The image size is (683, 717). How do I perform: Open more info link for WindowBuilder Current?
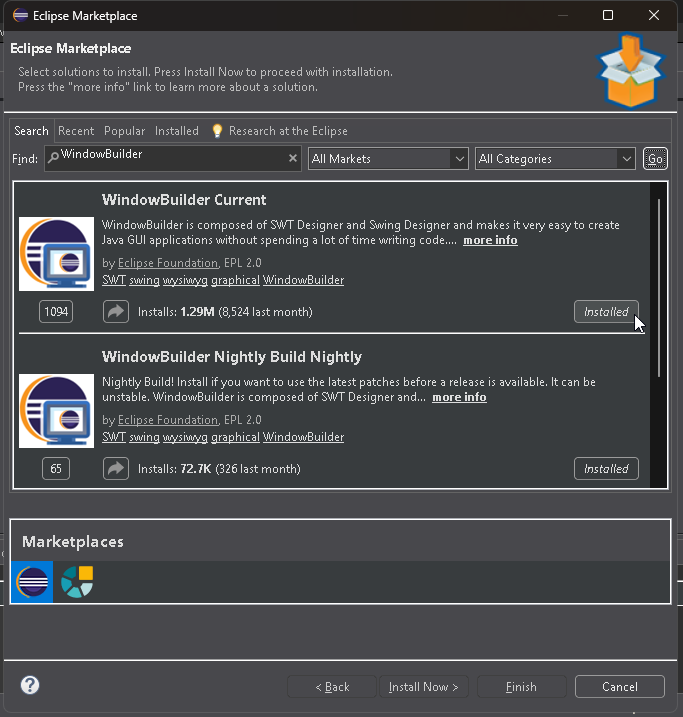point(490,240)
